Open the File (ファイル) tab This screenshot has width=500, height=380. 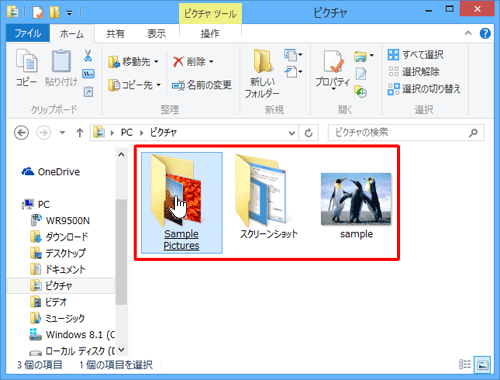point(28,33)
